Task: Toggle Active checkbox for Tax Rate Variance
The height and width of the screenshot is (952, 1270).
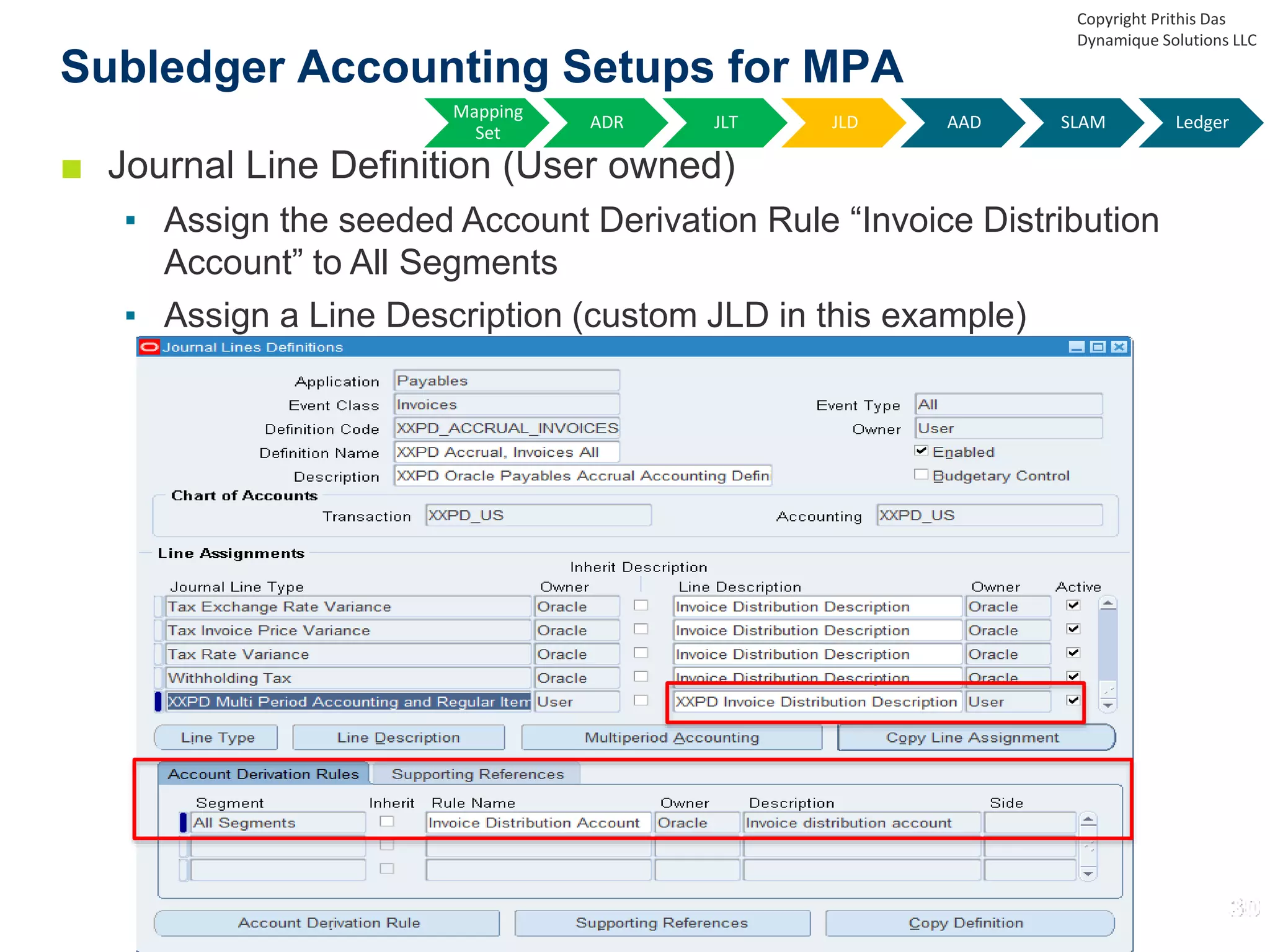Action: pyautogui.click(x=1073, y=653)
